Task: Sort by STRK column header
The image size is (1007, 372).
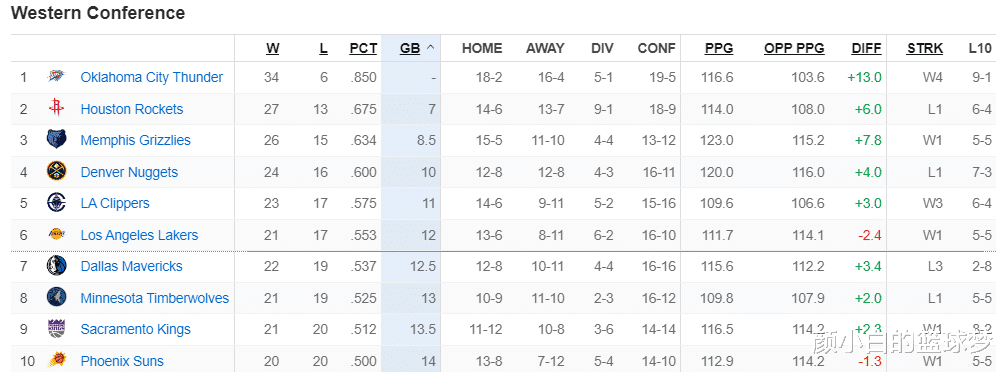Action: pos(925,48)
